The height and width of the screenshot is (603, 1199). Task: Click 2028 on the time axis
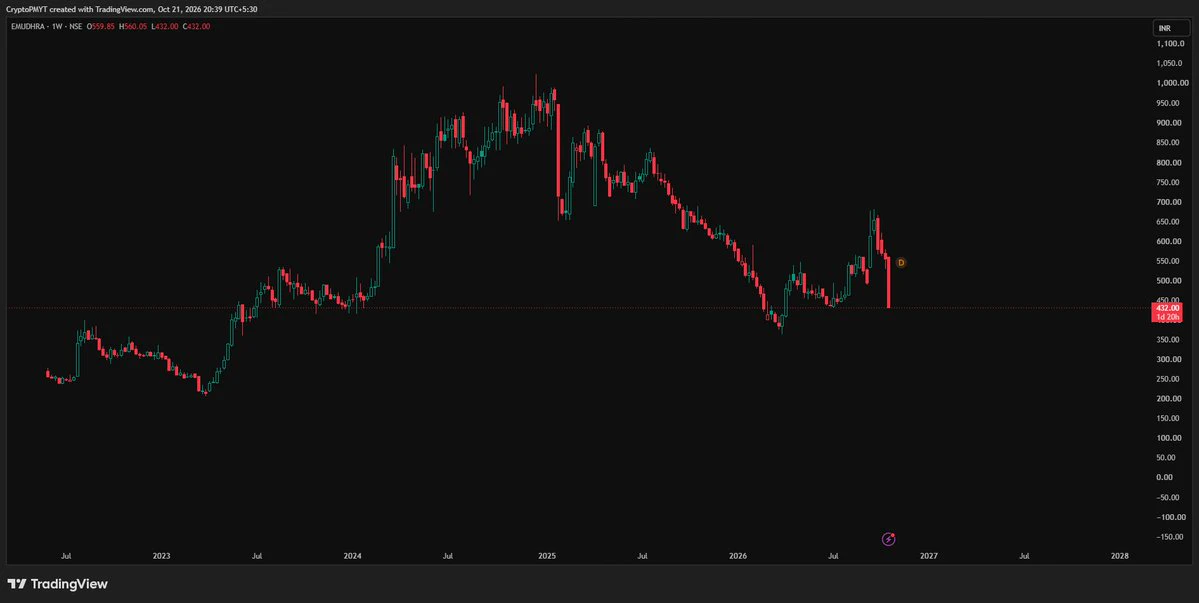coord(1119,556)
